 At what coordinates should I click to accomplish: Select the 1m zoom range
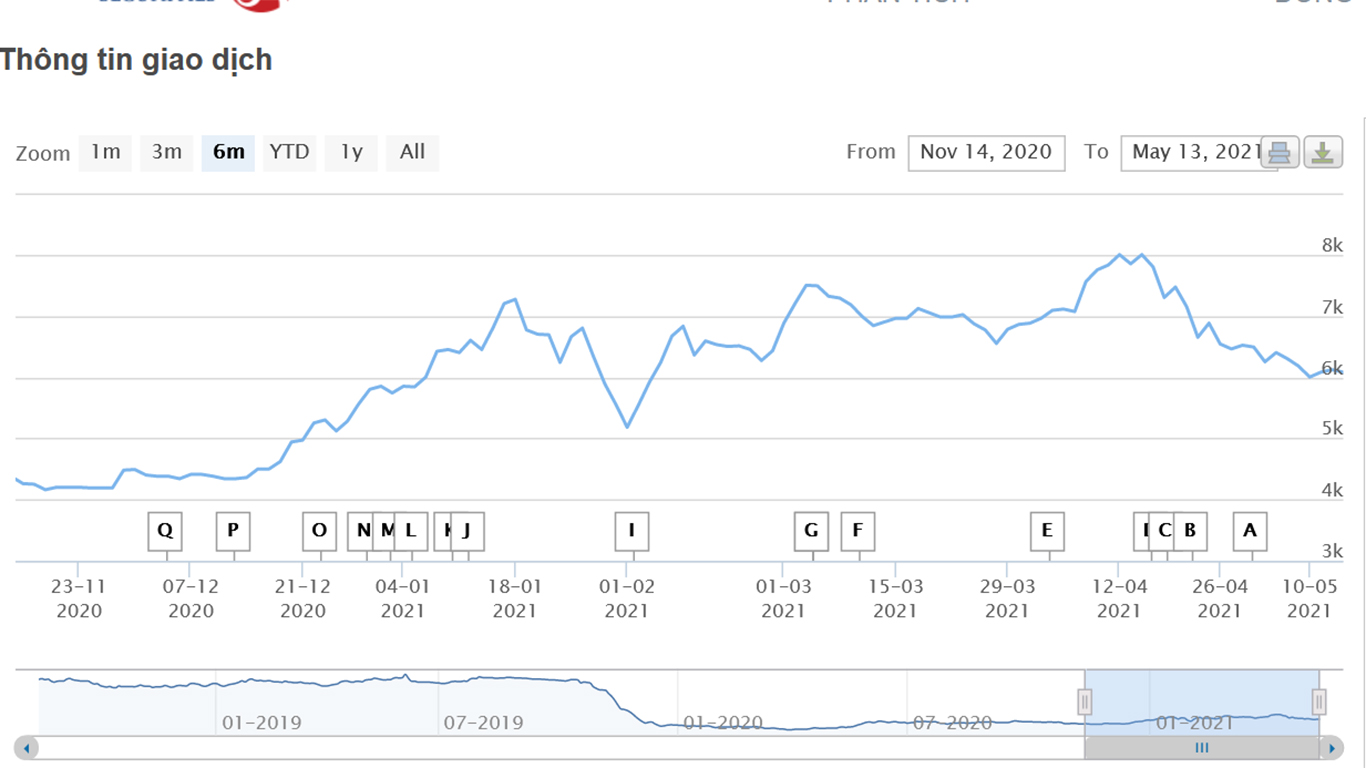(x=105, y=153)
